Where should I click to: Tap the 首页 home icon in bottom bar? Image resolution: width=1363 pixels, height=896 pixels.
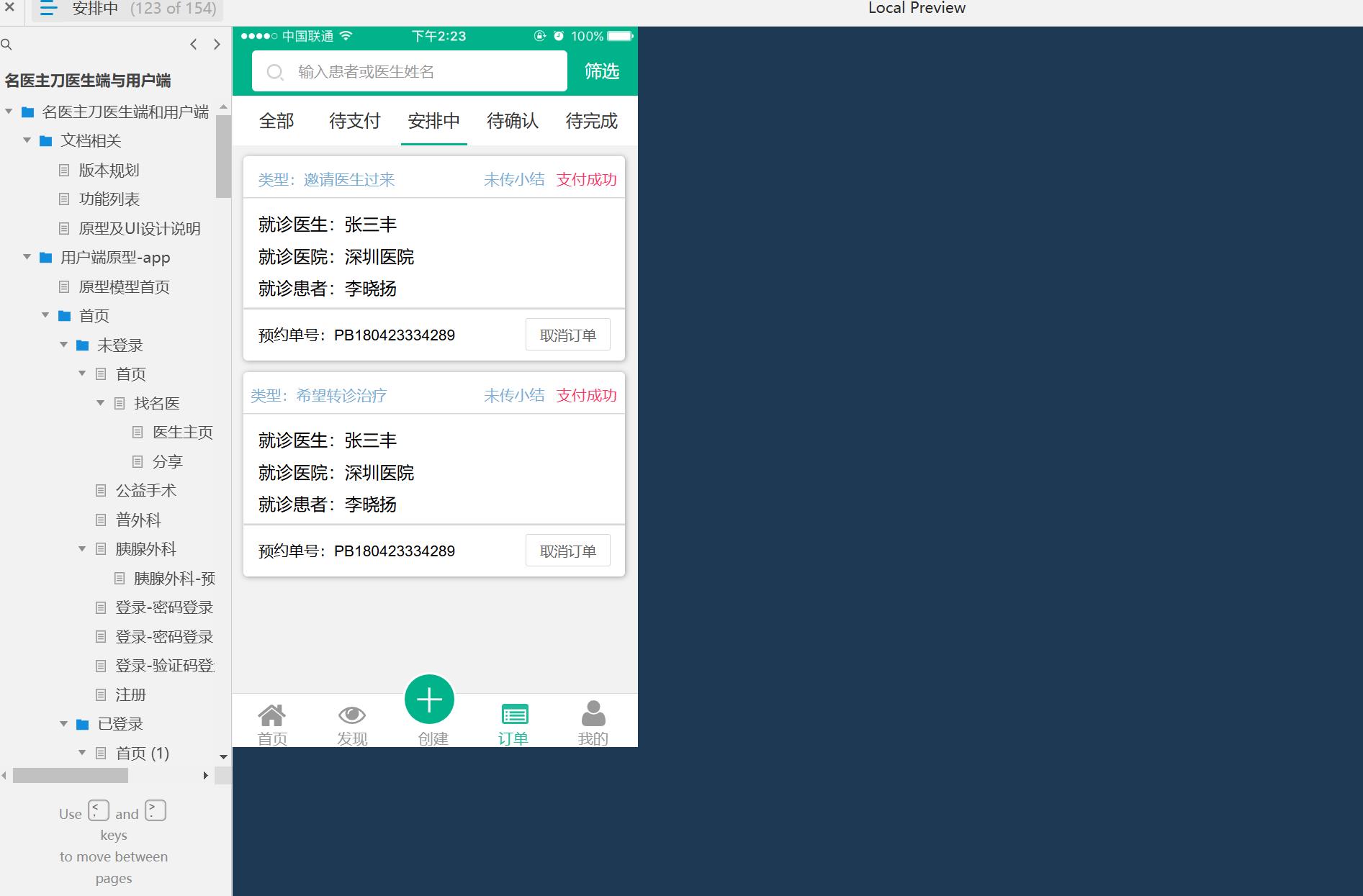[272, 715]
